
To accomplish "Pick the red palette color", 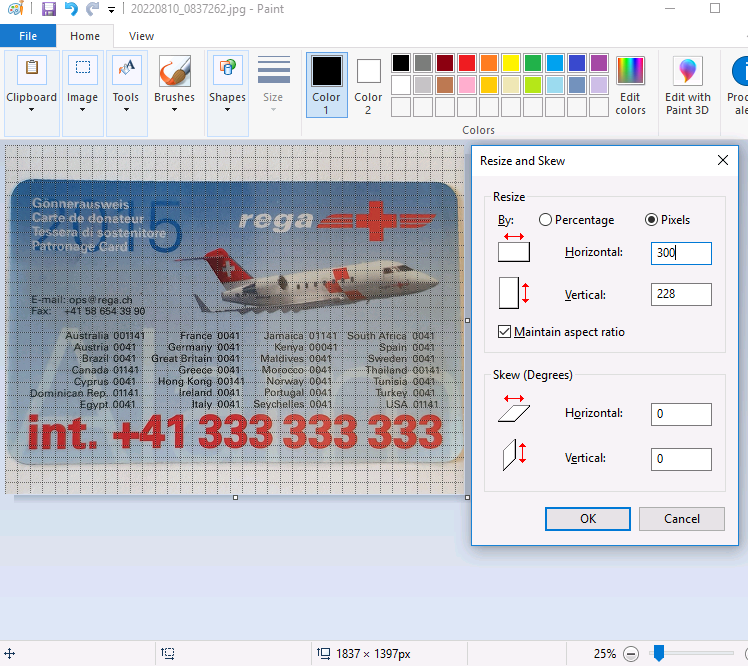I will point(467,63).
